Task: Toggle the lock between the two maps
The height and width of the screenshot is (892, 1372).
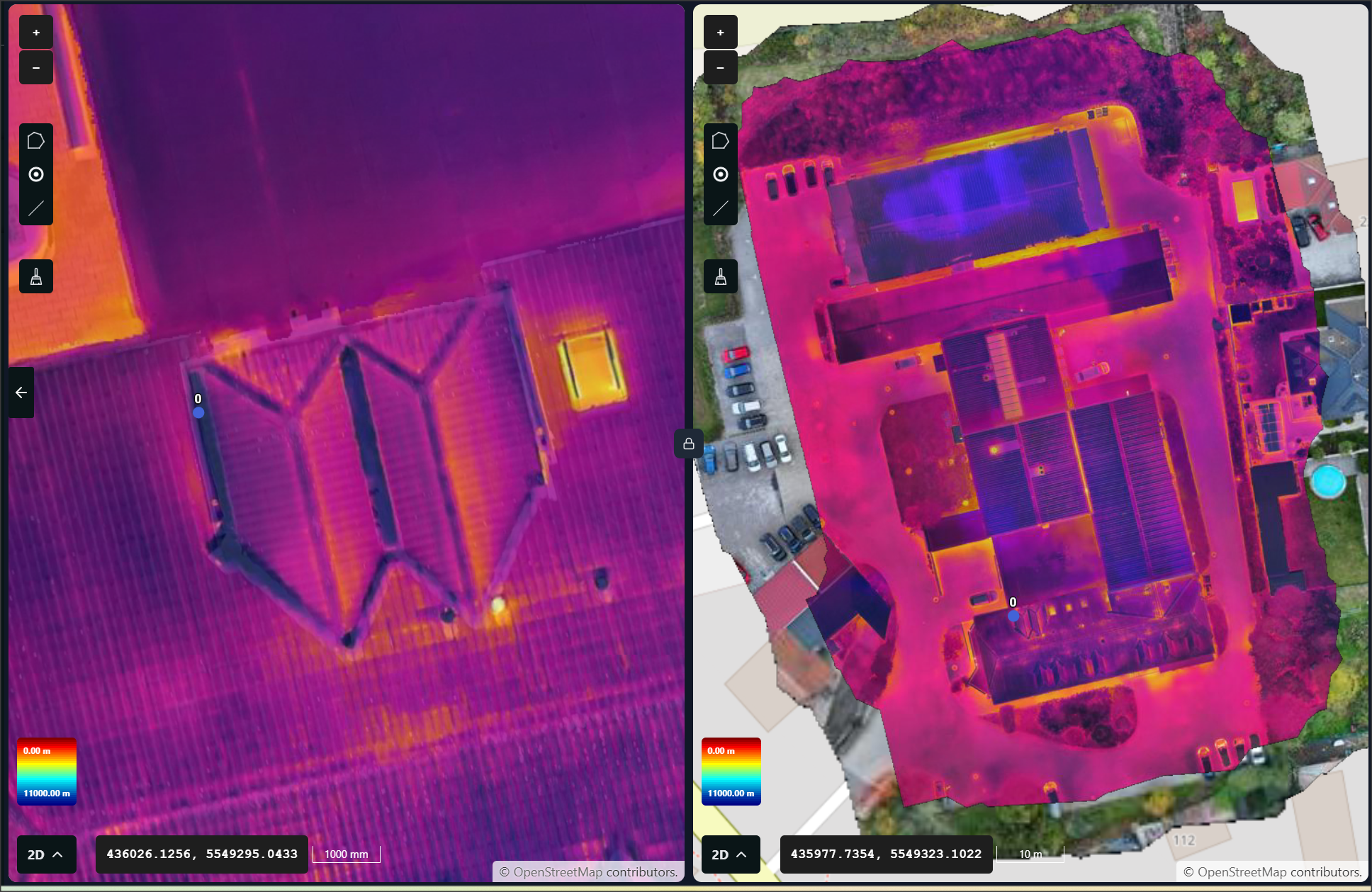Action: pos(689,444)
